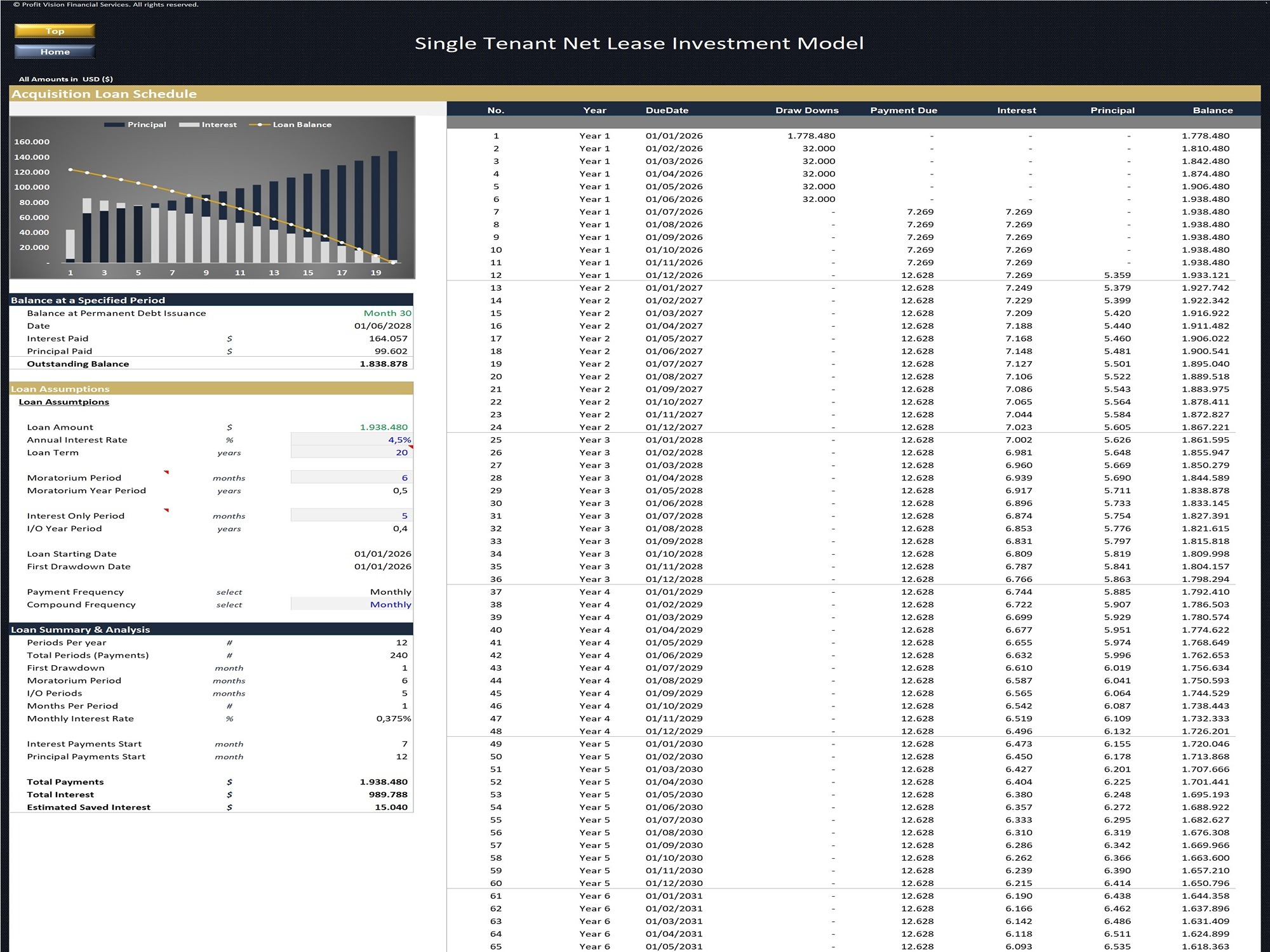Click the gold Top navigation button
Image resolution: width=1270 pixels, height=952 pixels.
pos(55,30)
